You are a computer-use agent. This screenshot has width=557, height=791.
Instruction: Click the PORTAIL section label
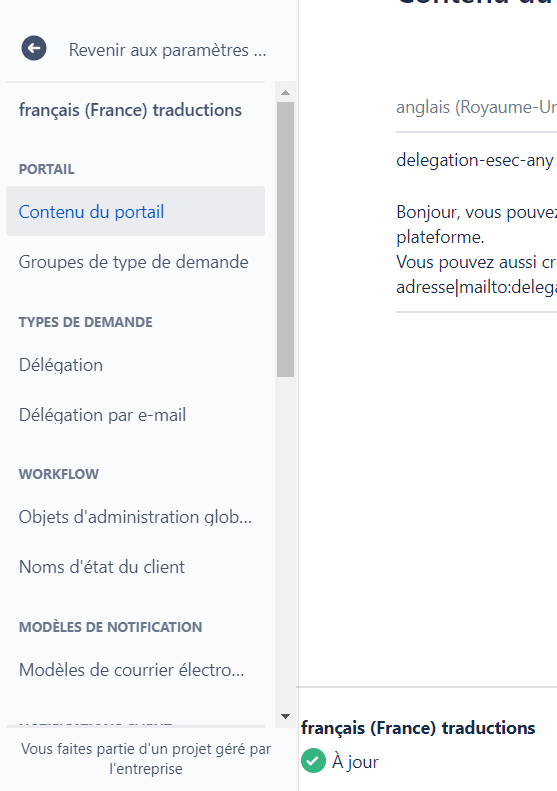[x=46, y=169]
